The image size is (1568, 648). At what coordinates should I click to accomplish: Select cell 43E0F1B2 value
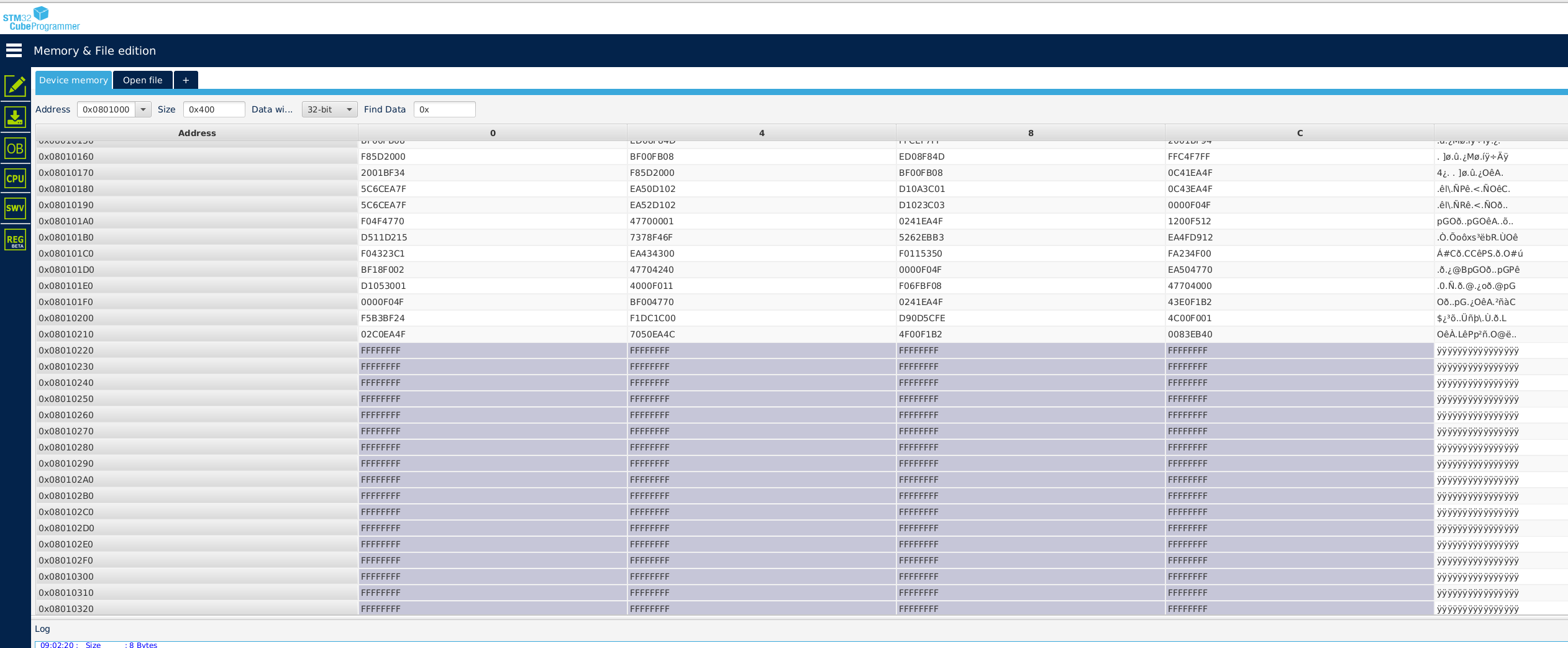pyautogui.click(x=1300, y=302)
